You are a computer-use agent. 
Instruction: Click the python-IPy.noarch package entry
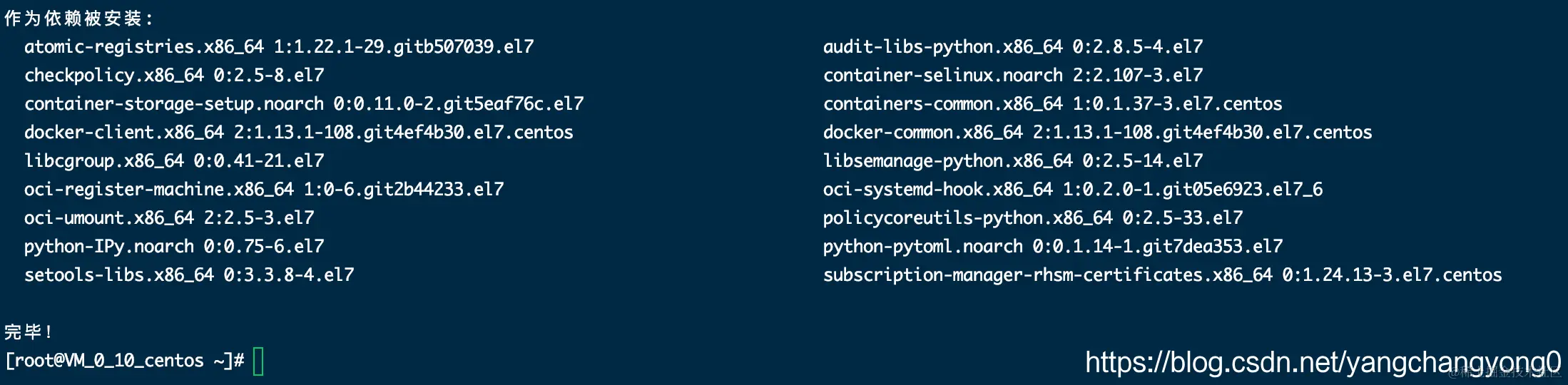(174, 247)
